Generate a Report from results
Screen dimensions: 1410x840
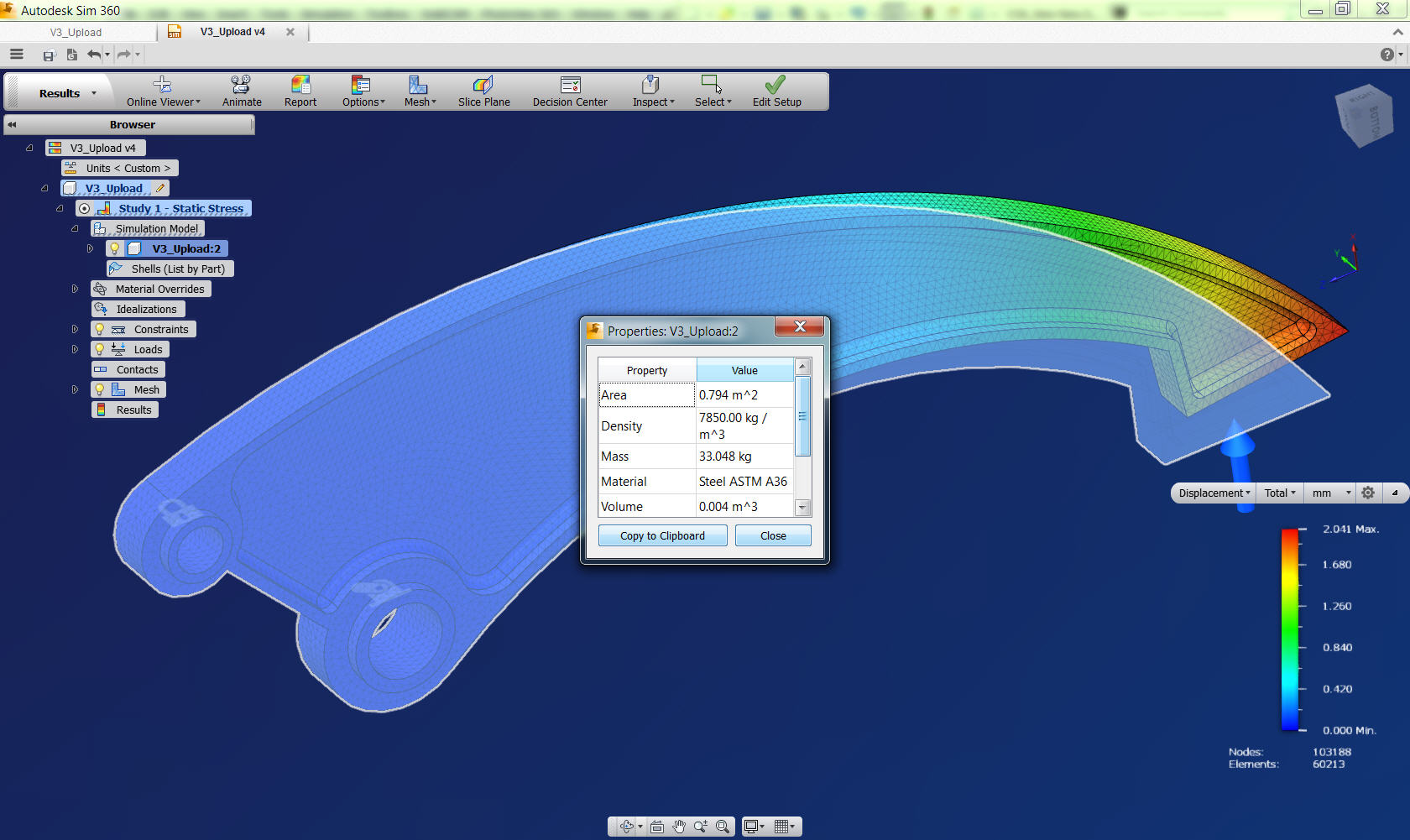[x=300, y=91]
